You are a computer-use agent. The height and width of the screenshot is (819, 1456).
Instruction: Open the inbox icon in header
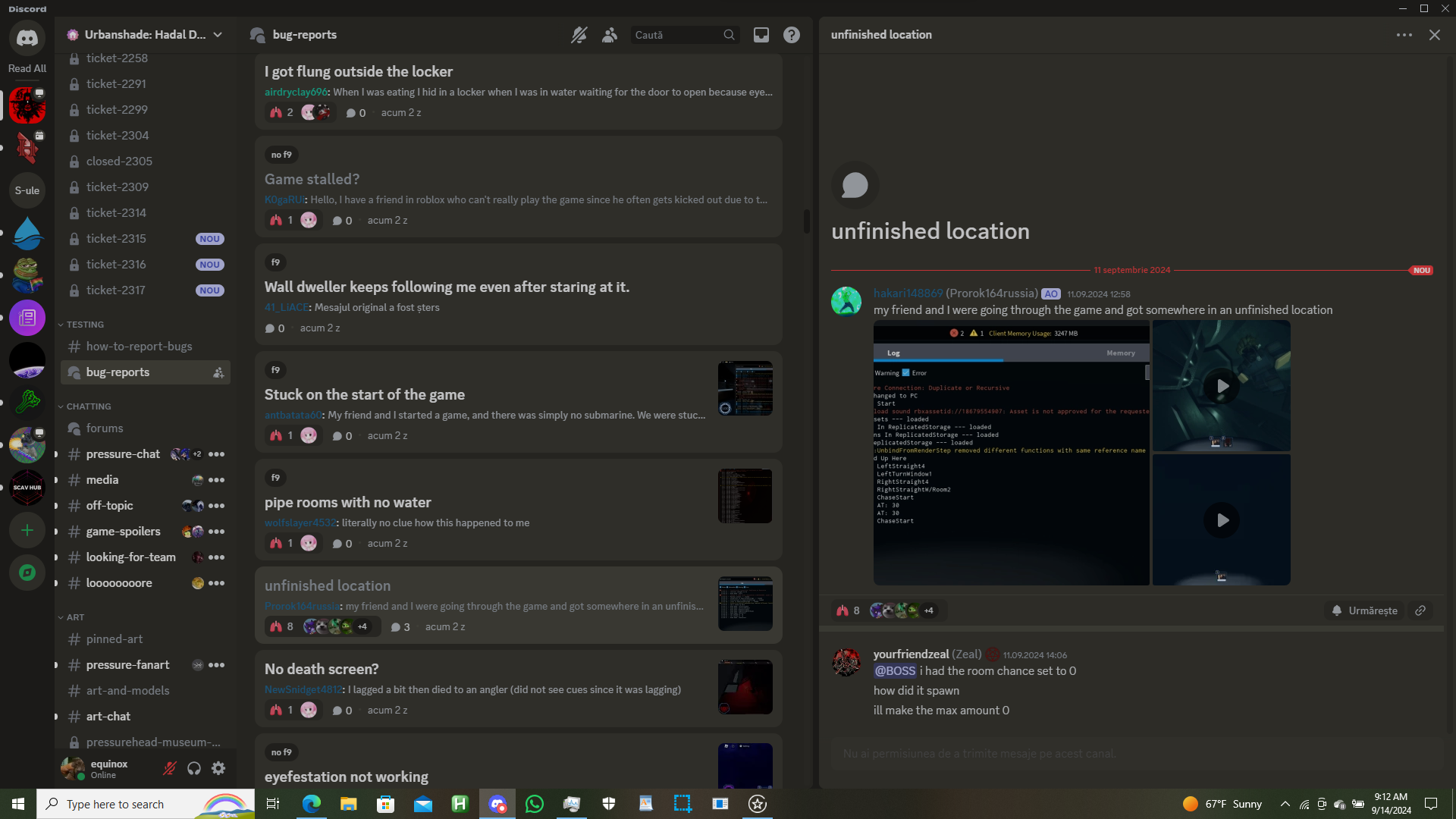(761, 35)
